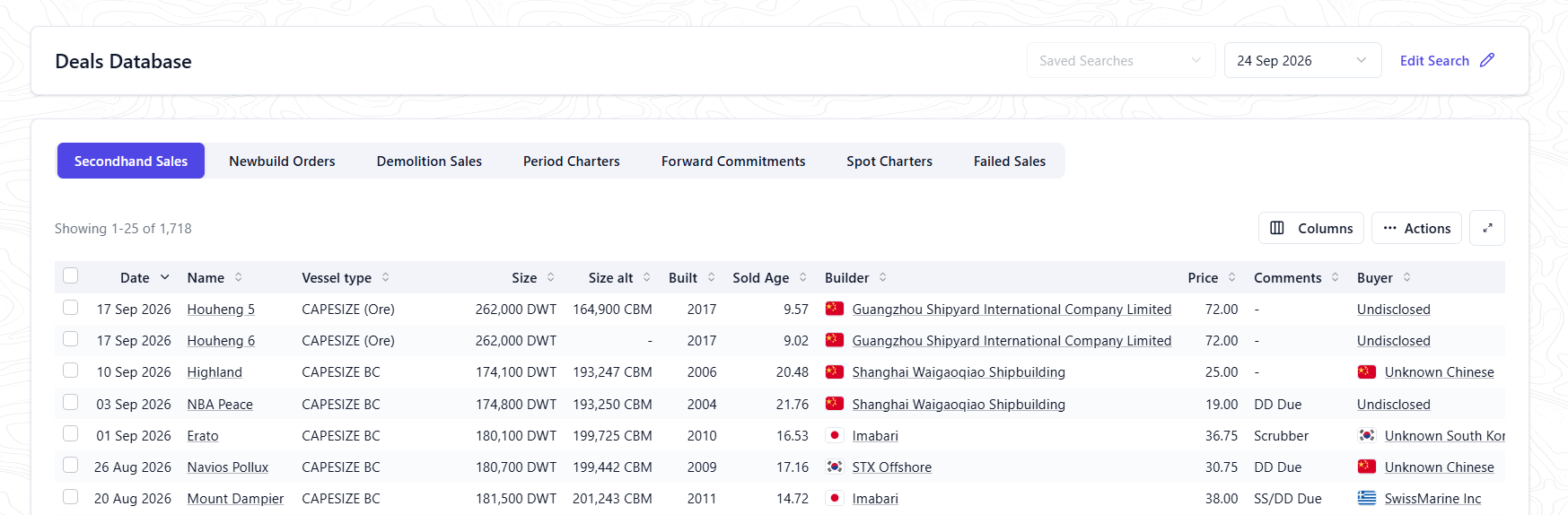Switch to the Secondhand Sales tab
1568x515 pixels.
(x=131, y=161)
